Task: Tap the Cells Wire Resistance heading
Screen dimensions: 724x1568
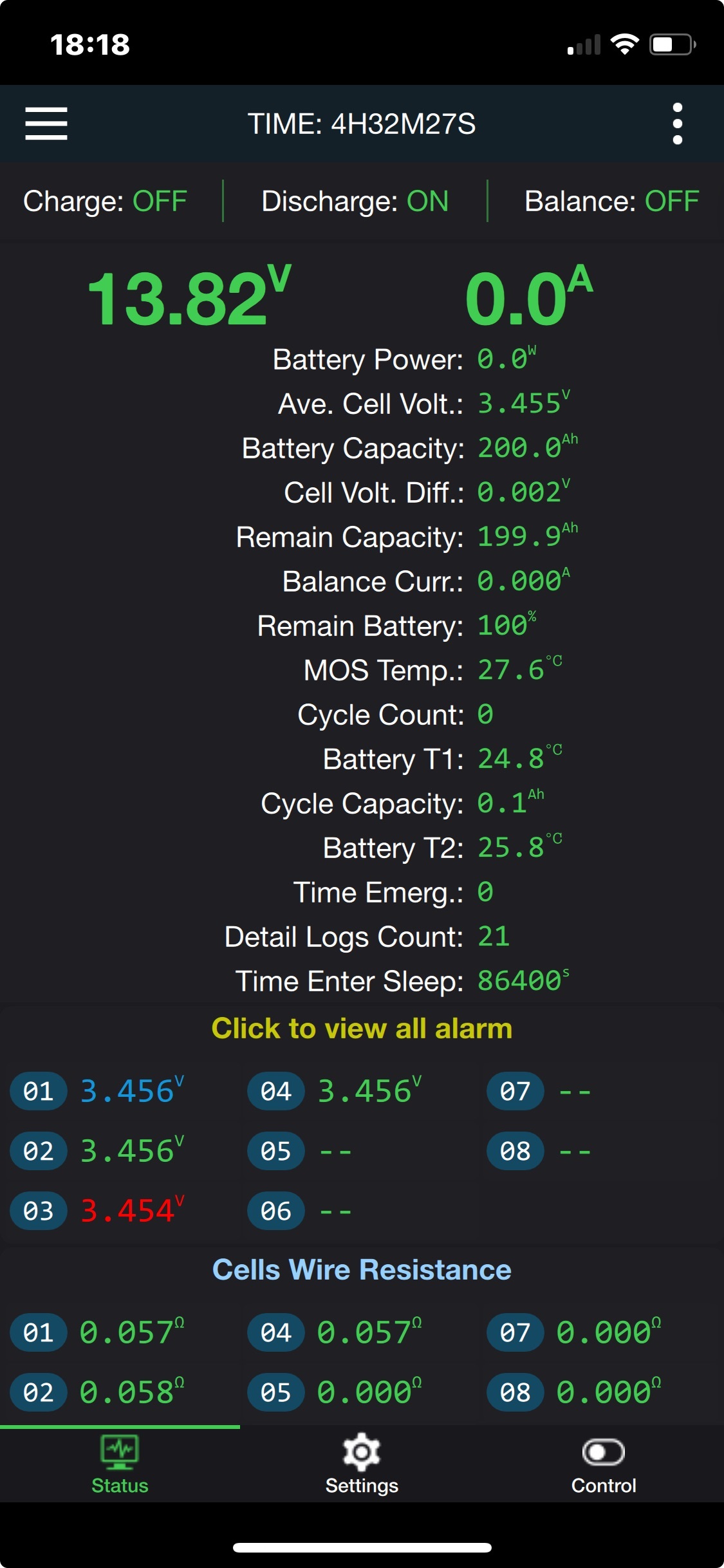Action: point(362,1270)
